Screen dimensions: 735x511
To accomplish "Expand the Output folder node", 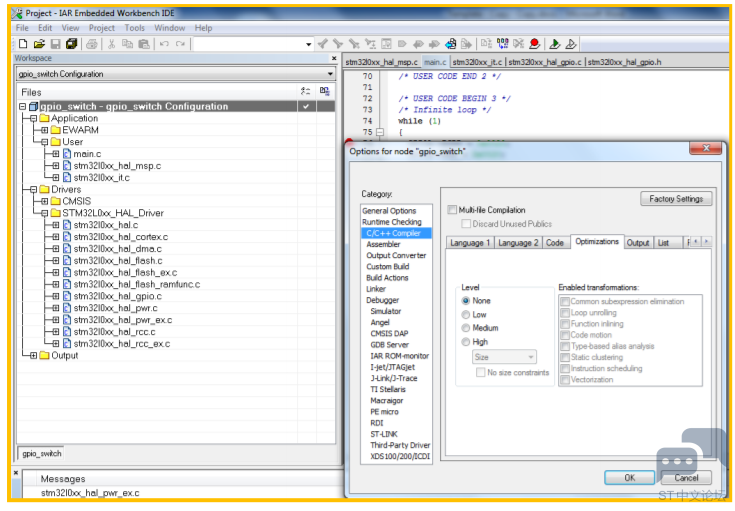I will click(x=33, y=355).
